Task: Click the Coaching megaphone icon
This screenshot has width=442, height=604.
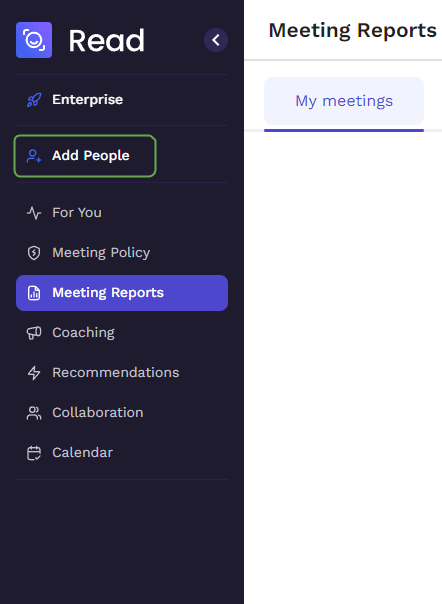Action: (x=34, y=333)
